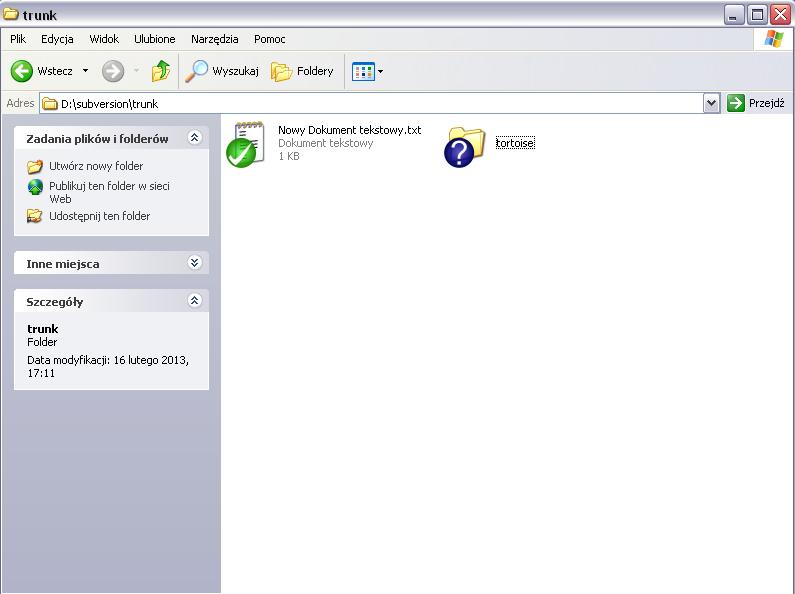Click the Inne miejsca header text
The width and height of the screenshot is (795, 594).
click(63, 264)
